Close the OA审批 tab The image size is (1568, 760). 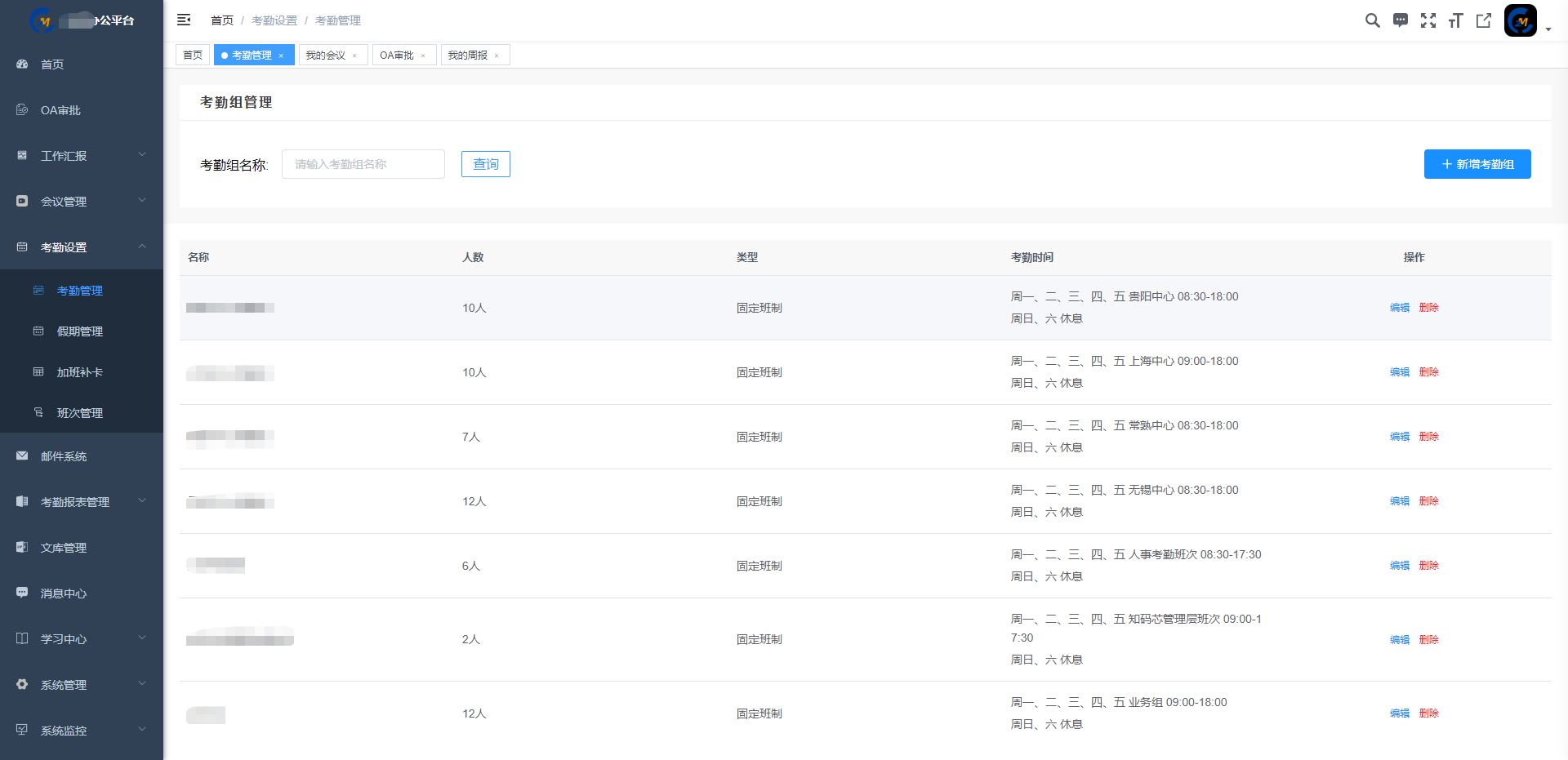click(x=423, y=56)
